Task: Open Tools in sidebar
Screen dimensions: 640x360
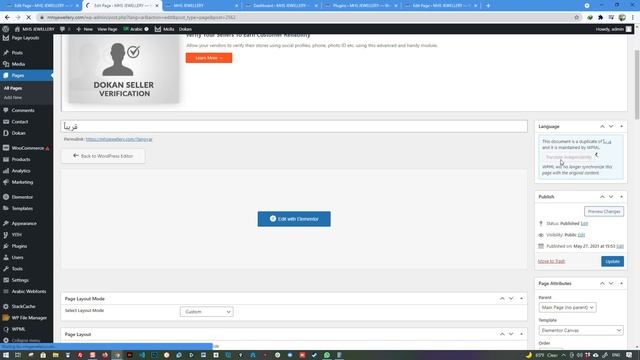Action: pos(17,269)
